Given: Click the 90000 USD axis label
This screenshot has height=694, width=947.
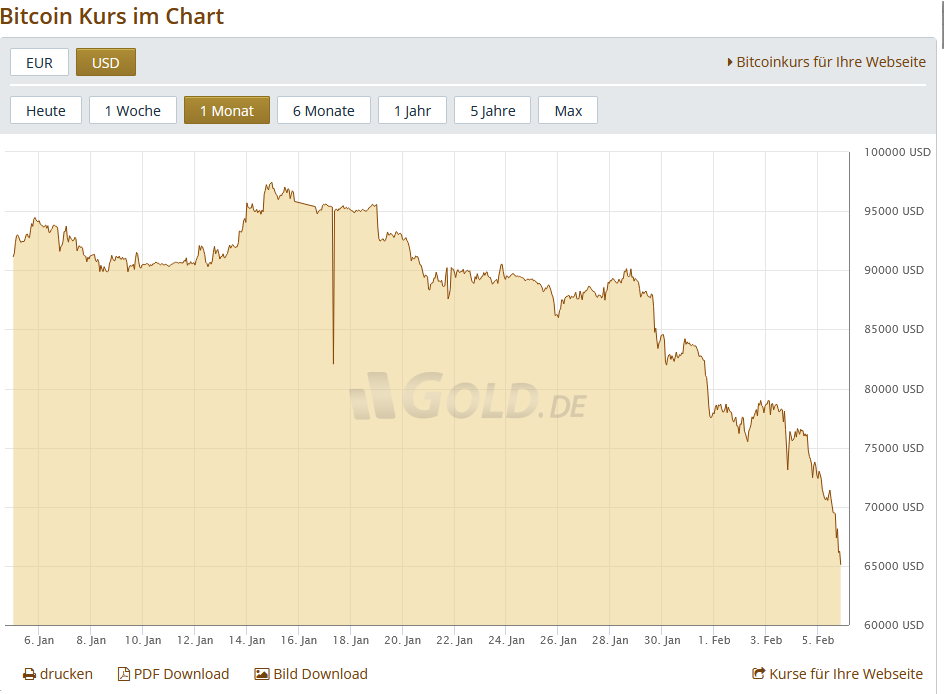Looking at the screenshot, I should [x=894, y=270].
